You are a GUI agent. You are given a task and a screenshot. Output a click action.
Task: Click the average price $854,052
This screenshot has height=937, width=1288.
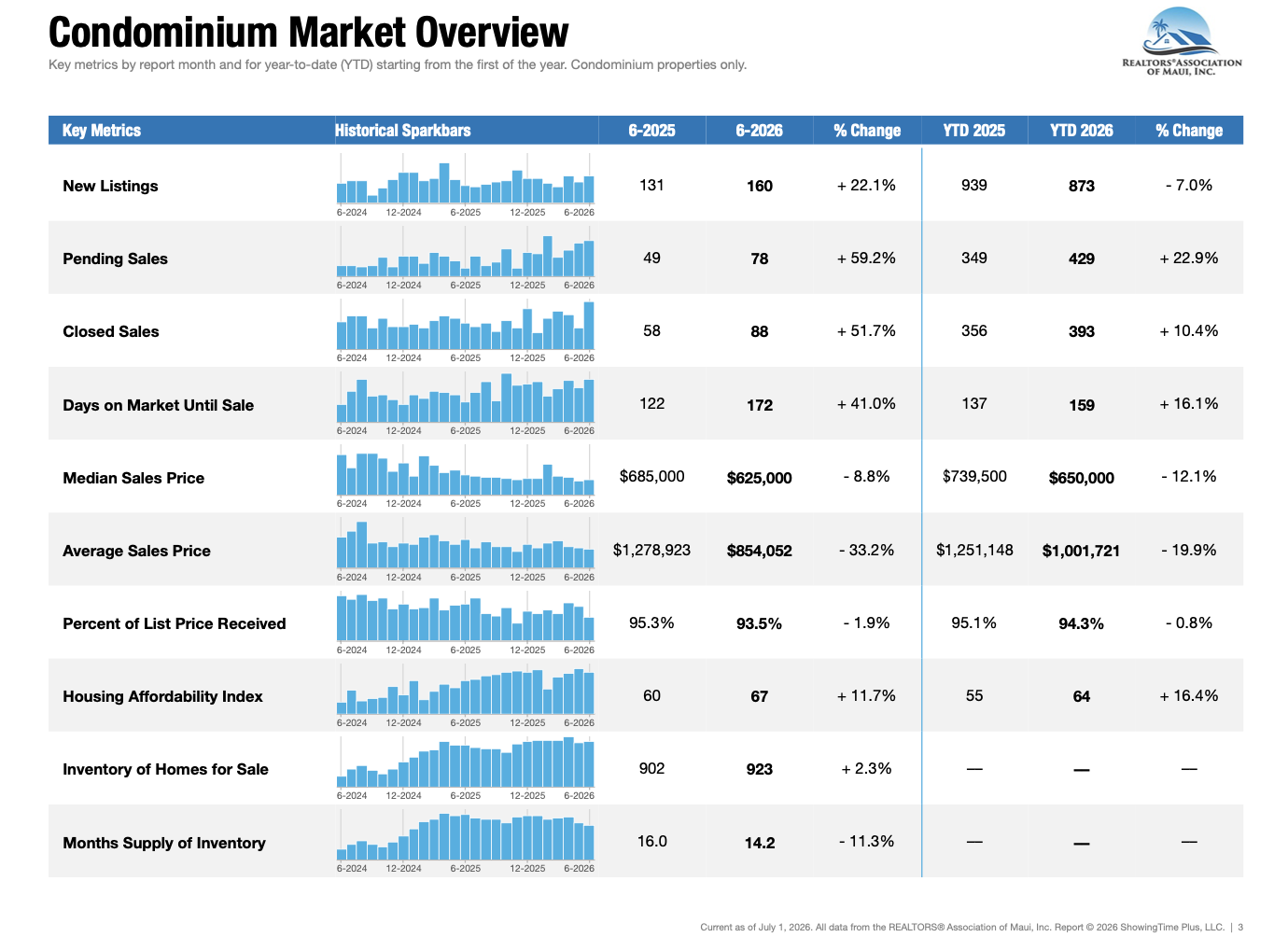(760, 551)
